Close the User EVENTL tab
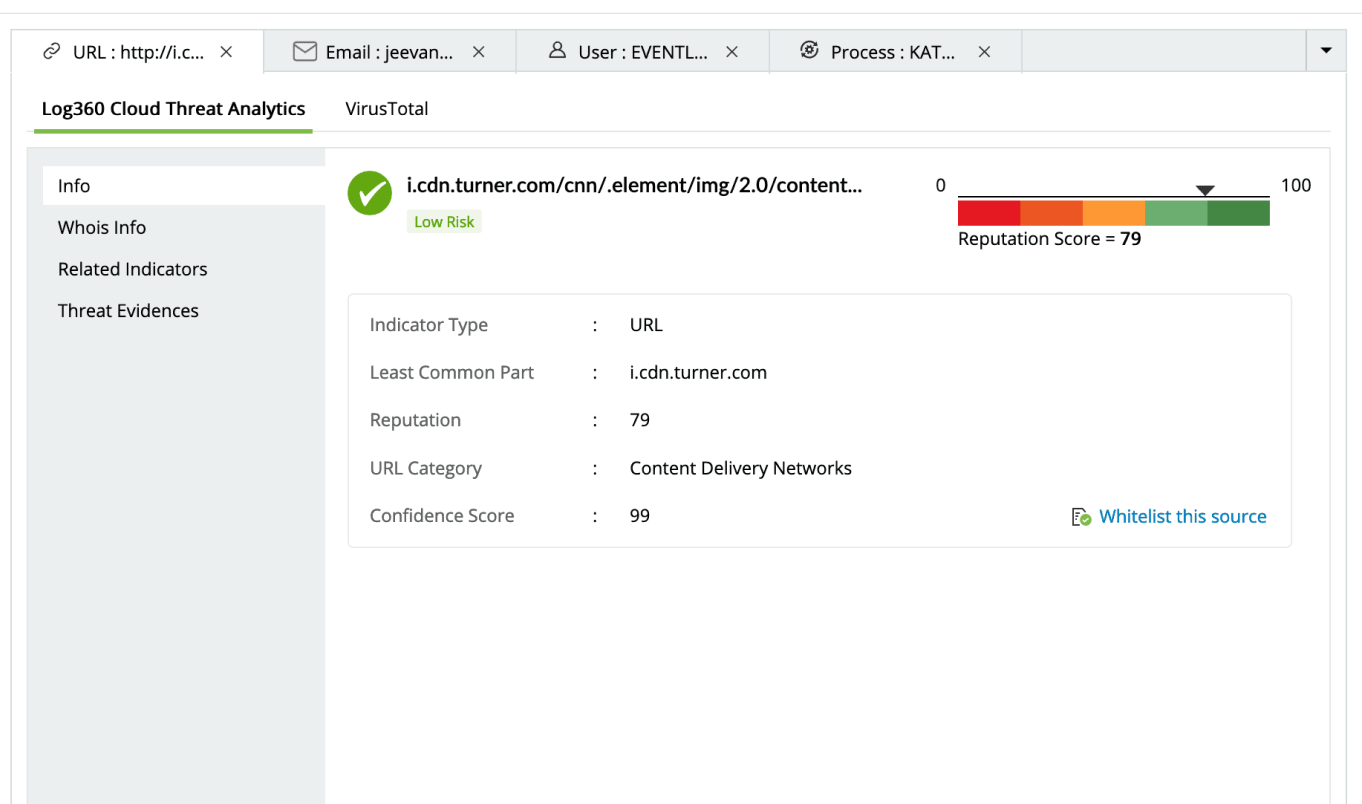 tap(731, 51)
